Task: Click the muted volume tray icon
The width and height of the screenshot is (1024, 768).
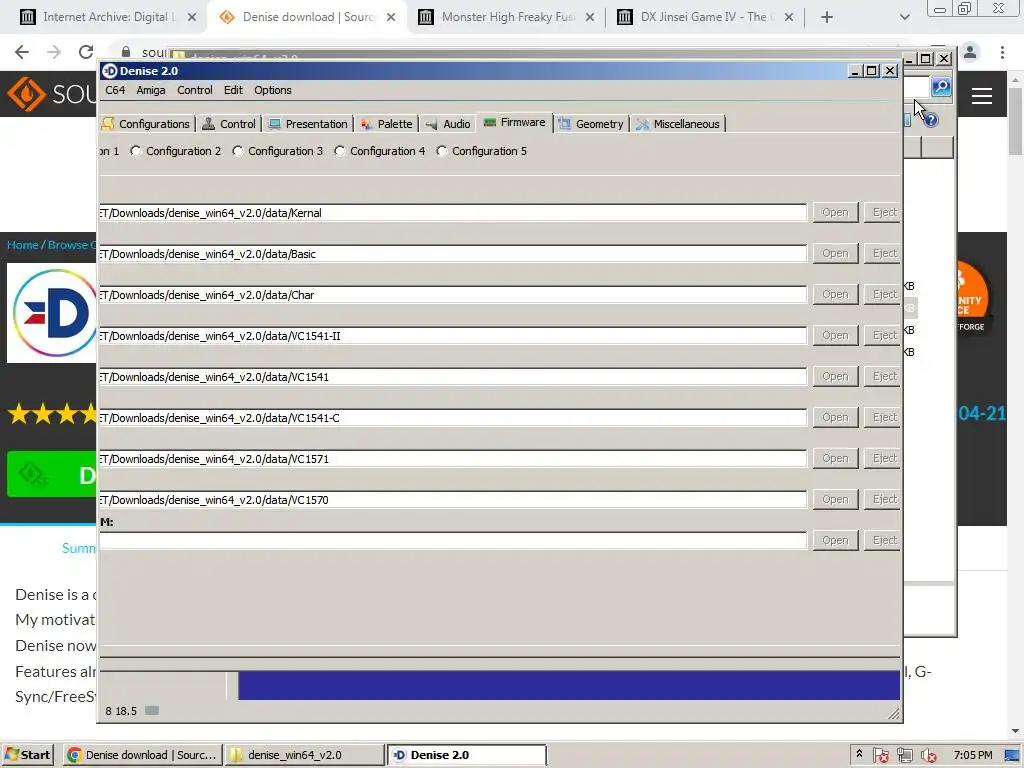Action: (929, 755)
